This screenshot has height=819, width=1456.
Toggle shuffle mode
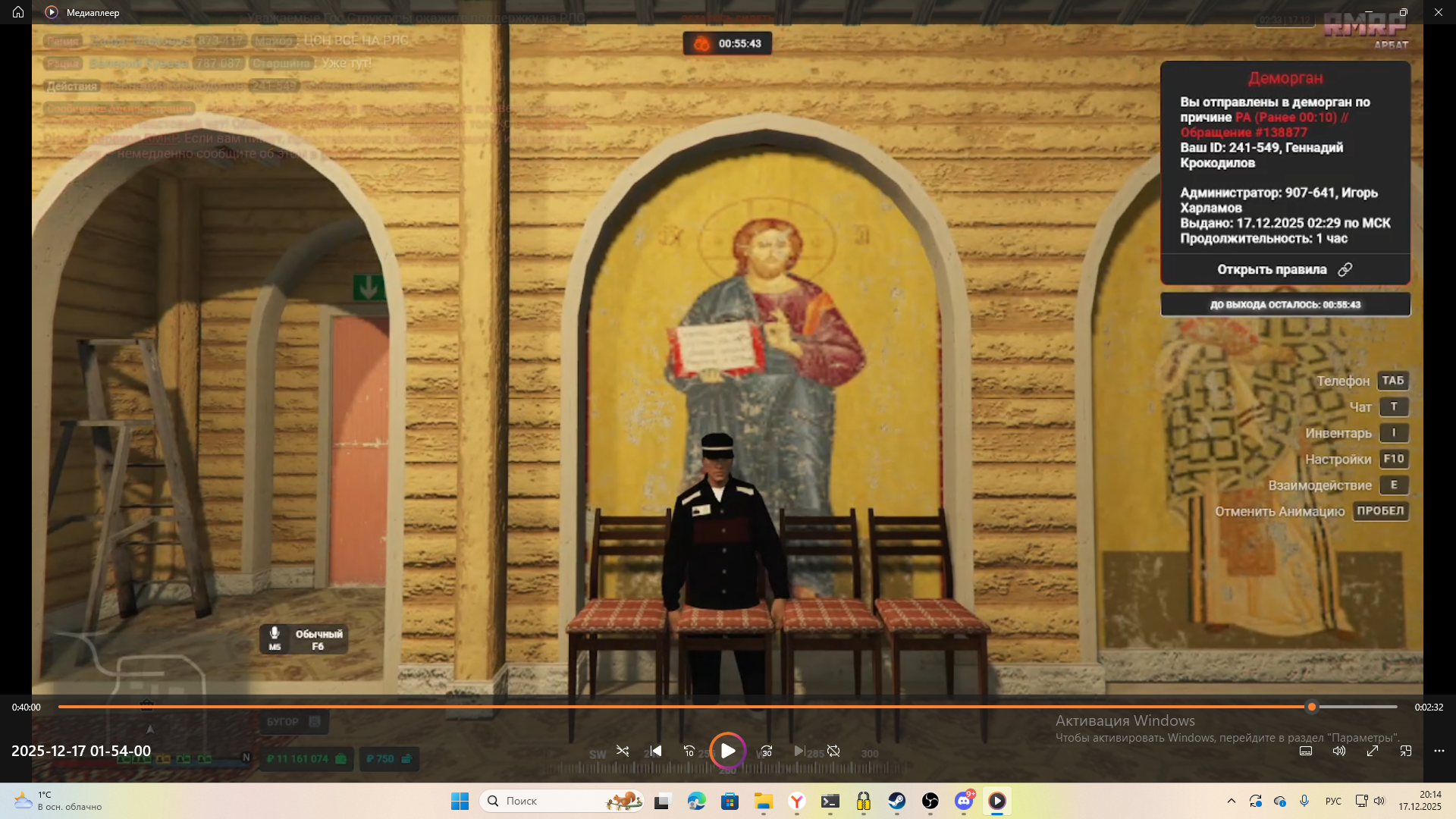coord(623,751)
